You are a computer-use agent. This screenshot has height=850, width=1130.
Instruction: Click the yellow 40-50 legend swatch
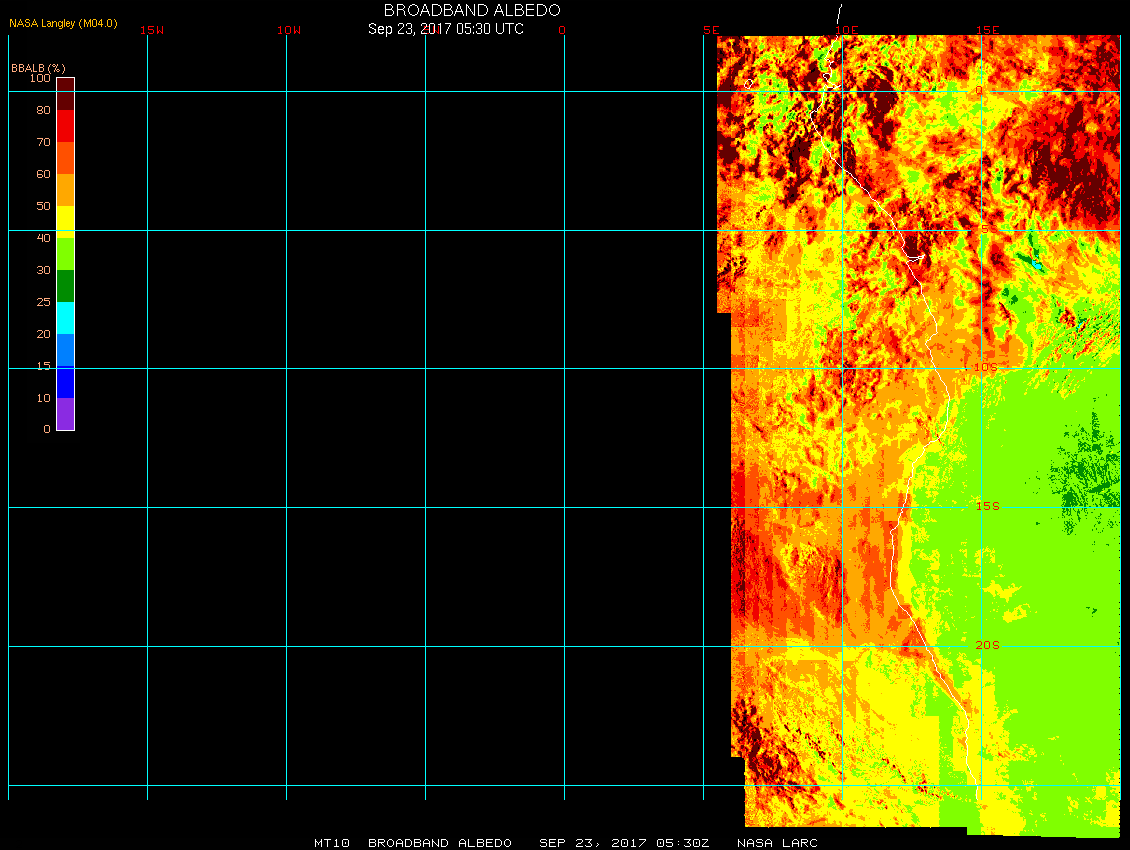(65, 221)
